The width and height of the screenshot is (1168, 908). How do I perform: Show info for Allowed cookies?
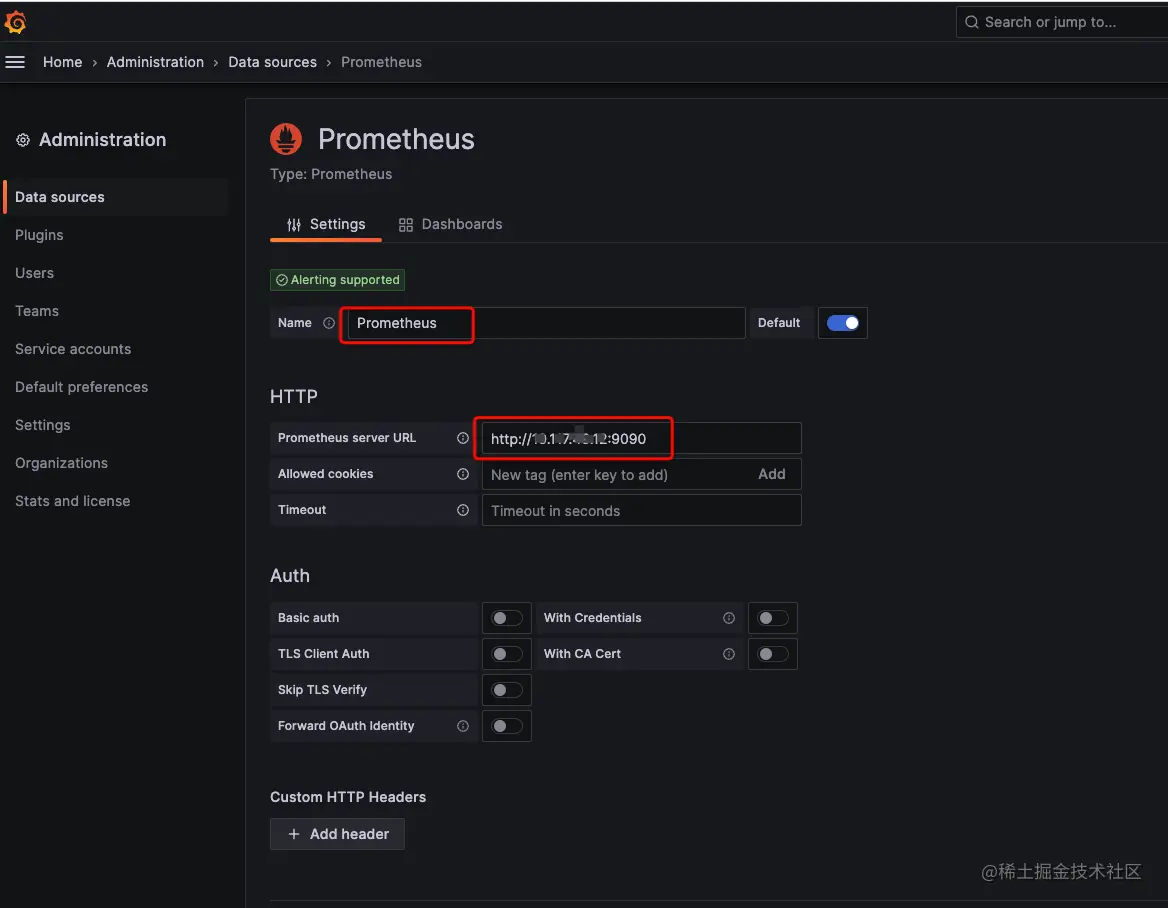(x=463, y=474)
